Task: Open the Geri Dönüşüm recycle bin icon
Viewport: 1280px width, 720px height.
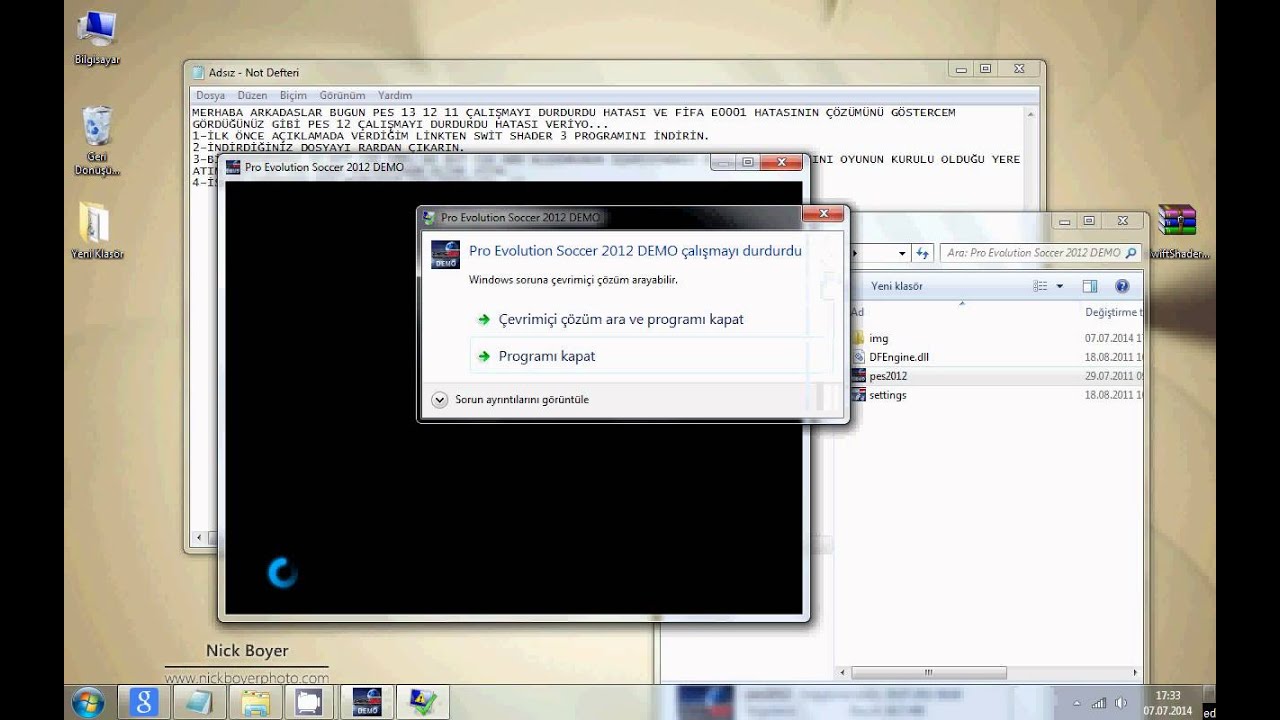Action: click(x=97, y=140)
